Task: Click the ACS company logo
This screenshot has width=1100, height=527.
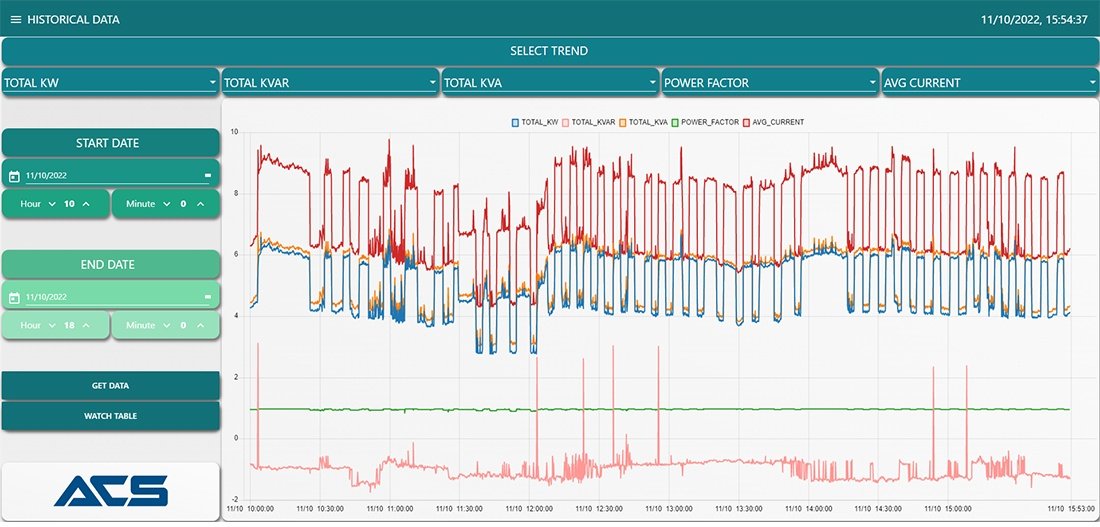Action: 110,490
